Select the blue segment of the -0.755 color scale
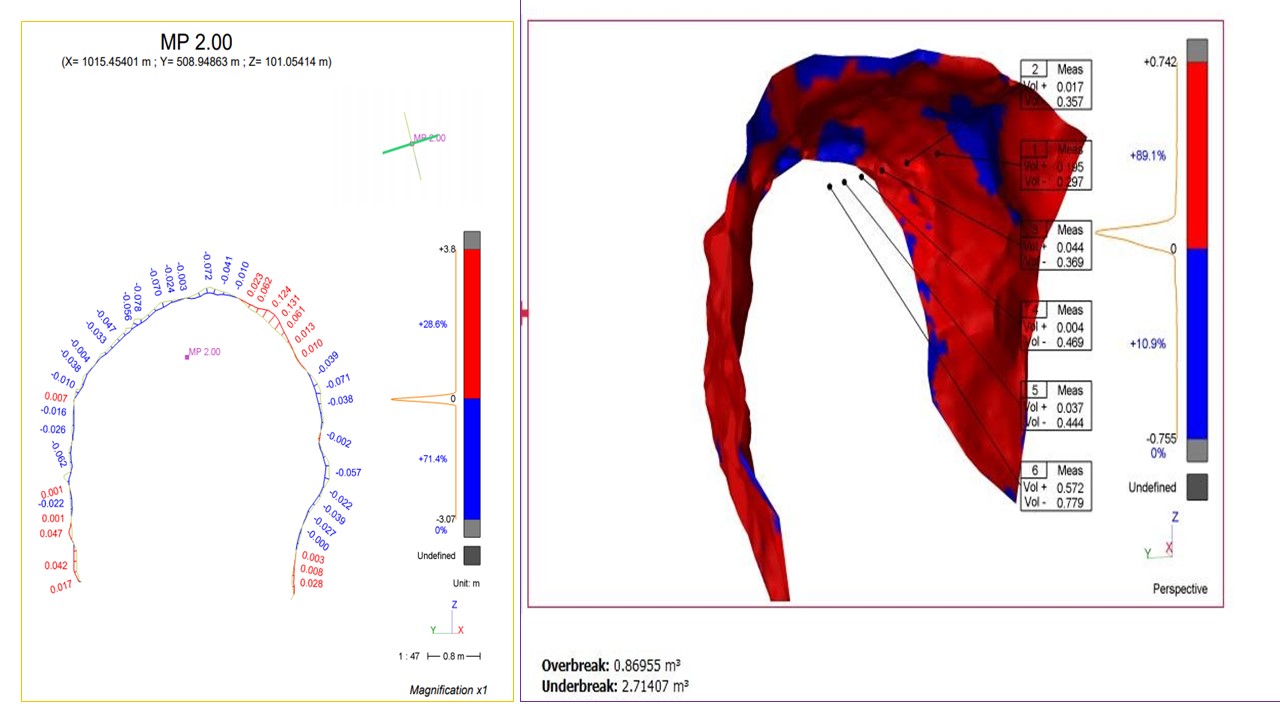Screen dimensions: 1280x720 tap(1196, 343)
